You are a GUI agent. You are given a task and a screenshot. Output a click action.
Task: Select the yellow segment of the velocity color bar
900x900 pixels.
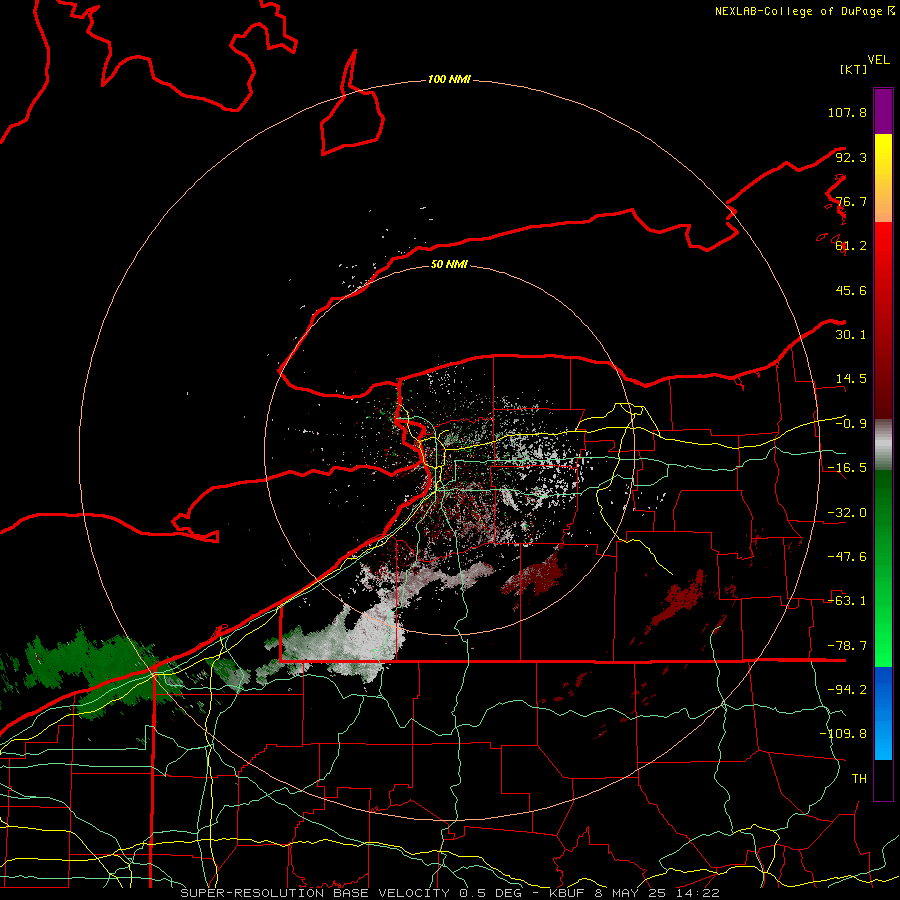[x=883, y=178]
